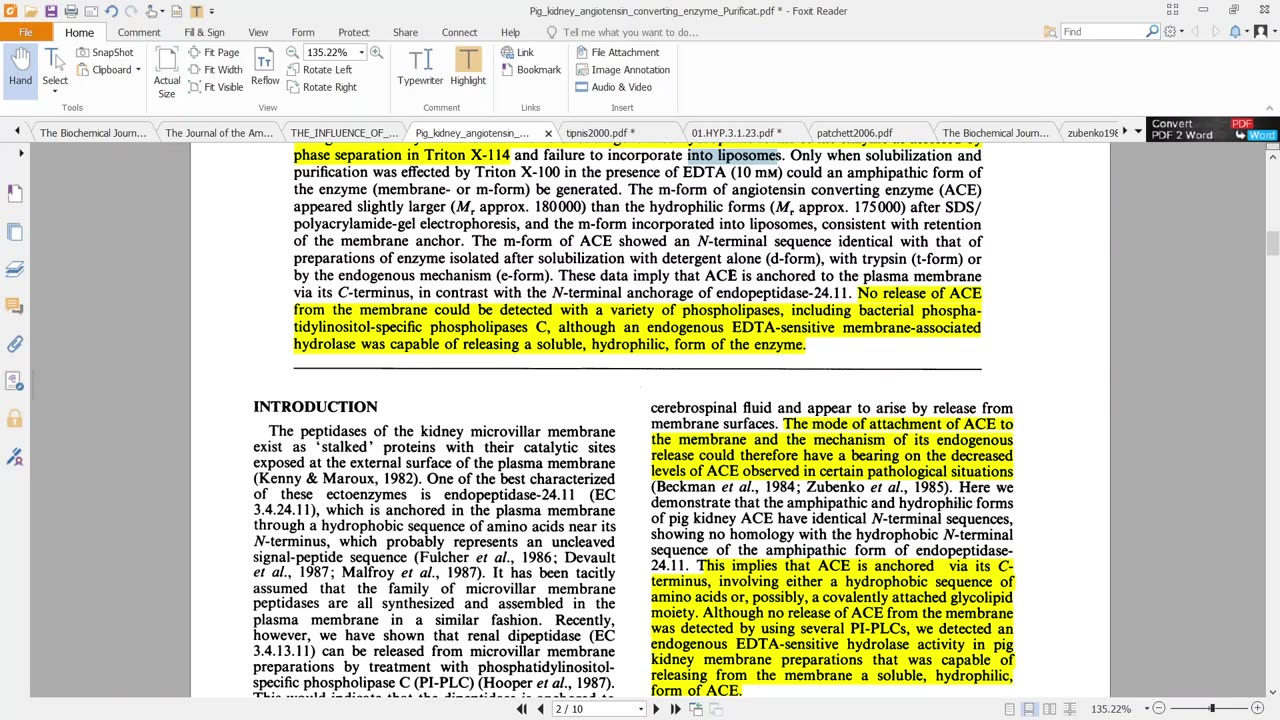Image resolution: width=1280 pixels, height=720 pixels.
Task: Add a Bookmark
Action: 530,70
